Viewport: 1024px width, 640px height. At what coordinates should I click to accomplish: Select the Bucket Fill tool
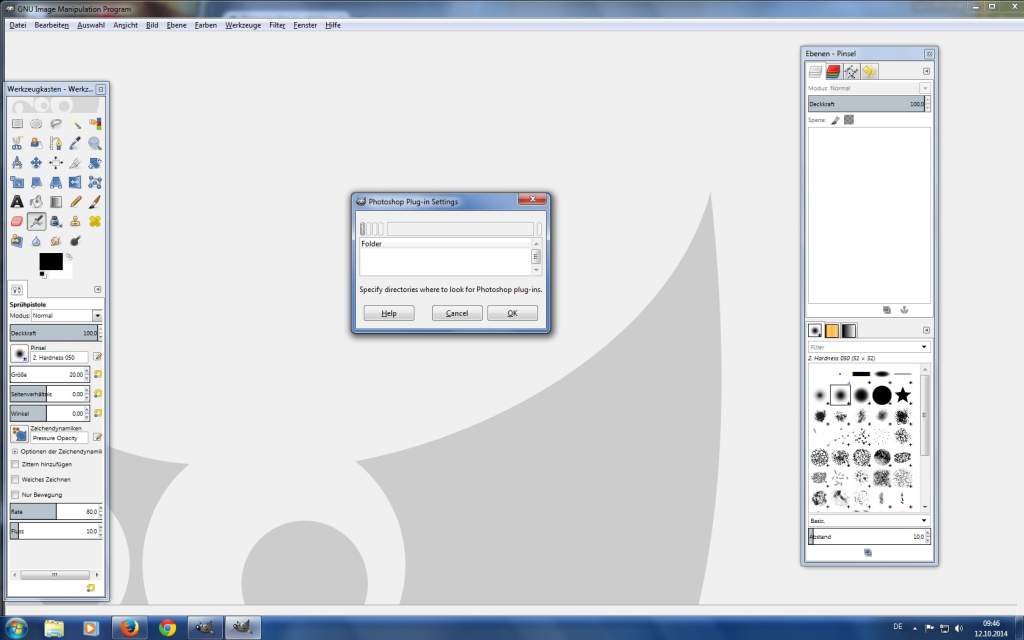pyautogui.click(x=37, y=202)
